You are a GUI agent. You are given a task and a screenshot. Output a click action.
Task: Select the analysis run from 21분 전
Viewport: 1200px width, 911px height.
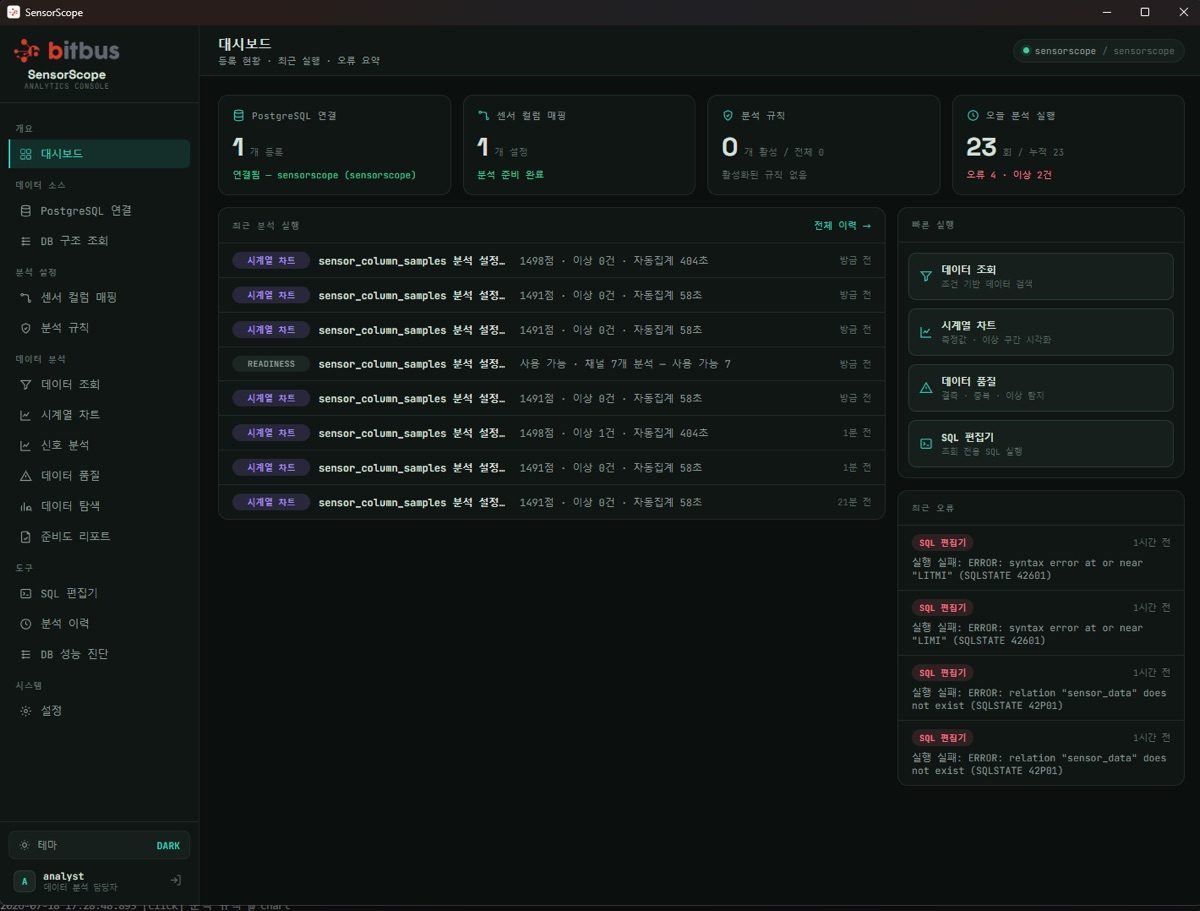coord(552,502)
